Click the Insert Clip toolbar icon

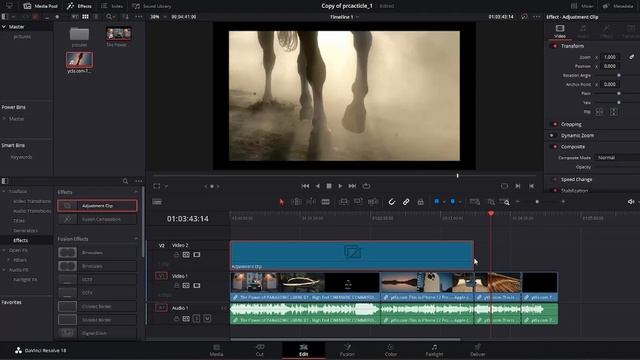344,202
